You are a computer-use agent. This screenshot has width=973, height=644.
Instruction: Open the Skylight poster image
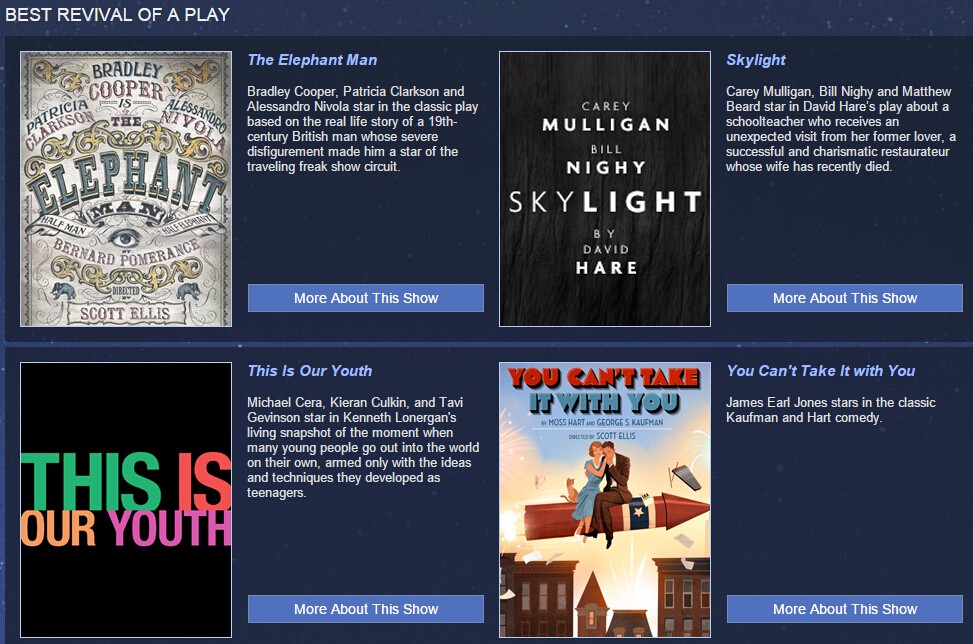coord(605,189)
